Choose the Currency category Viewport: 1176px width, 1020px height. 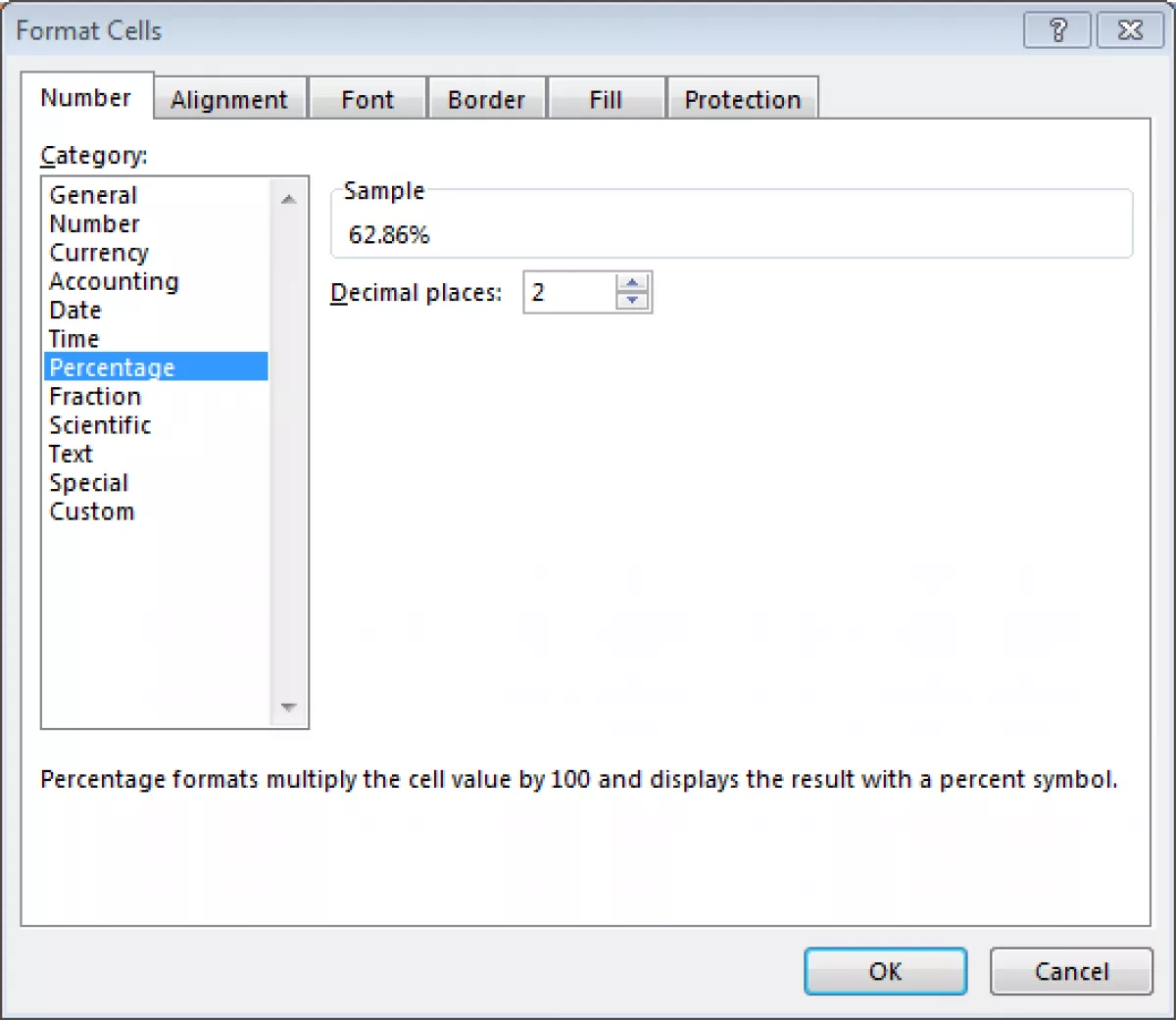[x=156, y=253]
